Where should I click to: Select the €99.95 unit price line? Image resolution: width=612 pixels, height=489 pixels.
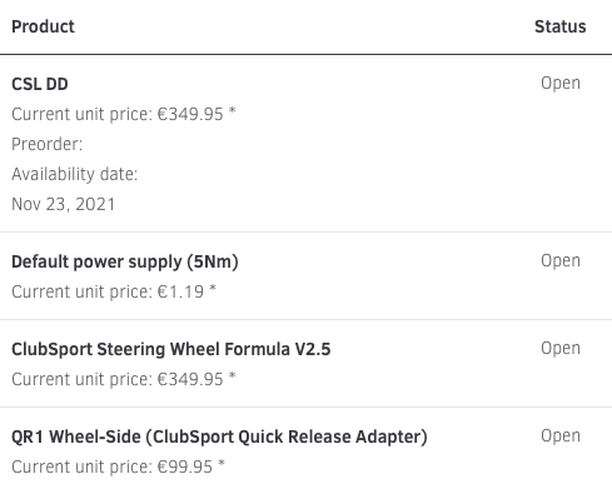[118, 467]
